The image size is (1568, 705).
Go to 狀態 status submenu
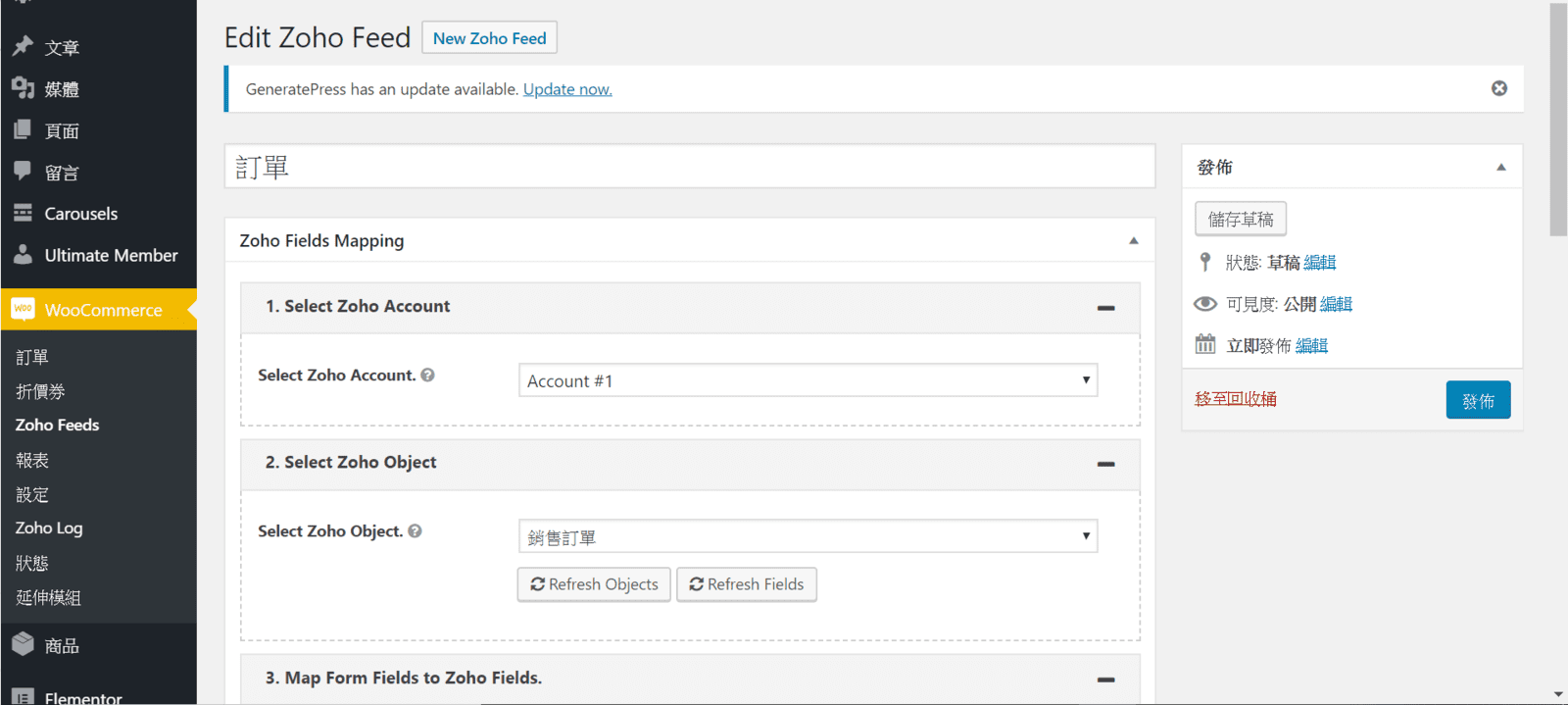pyautogui.click(x=32, y=563)
